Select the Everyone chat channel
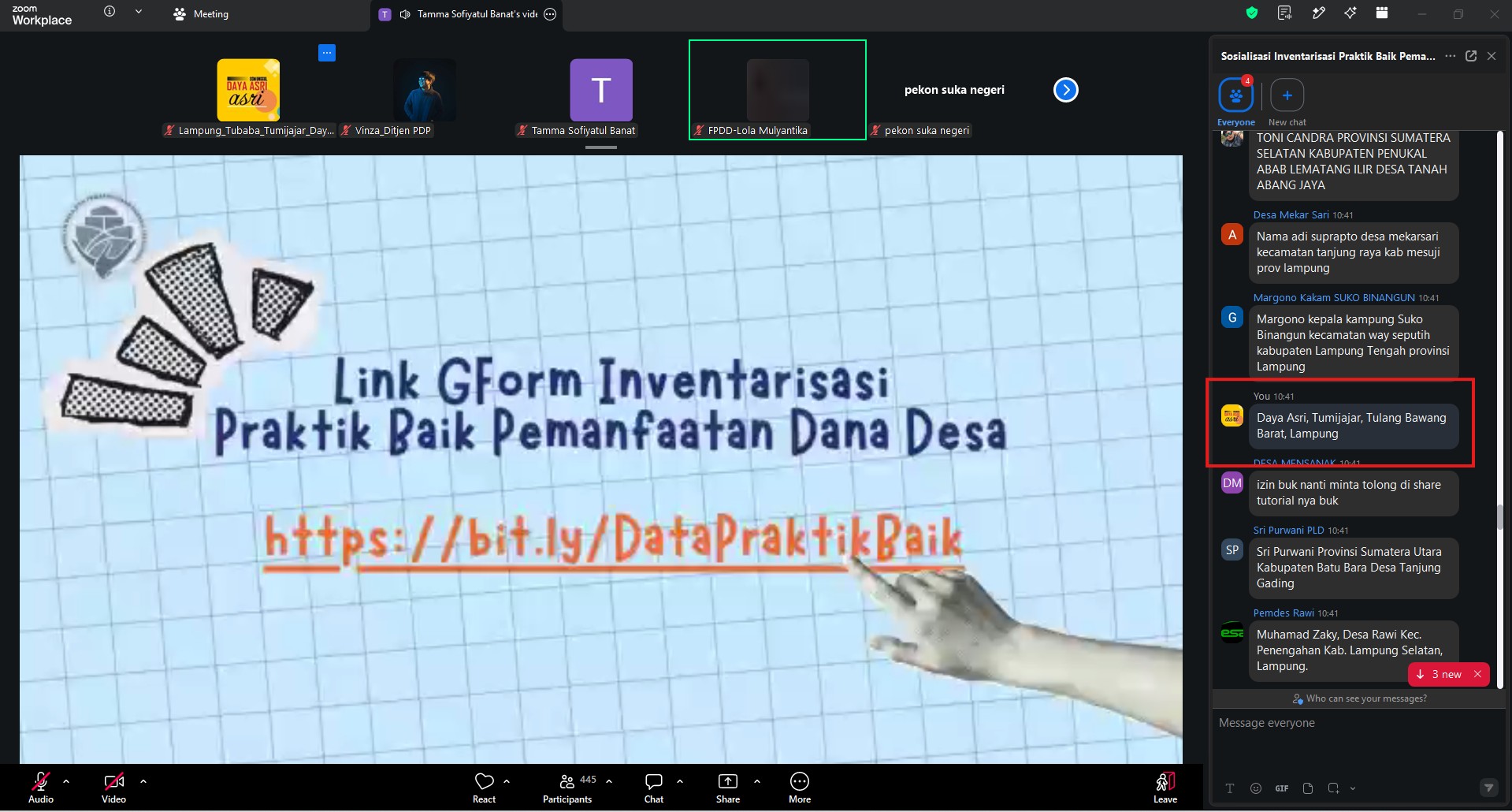This screenshot has height=812, width=1512. [1235, 102]
